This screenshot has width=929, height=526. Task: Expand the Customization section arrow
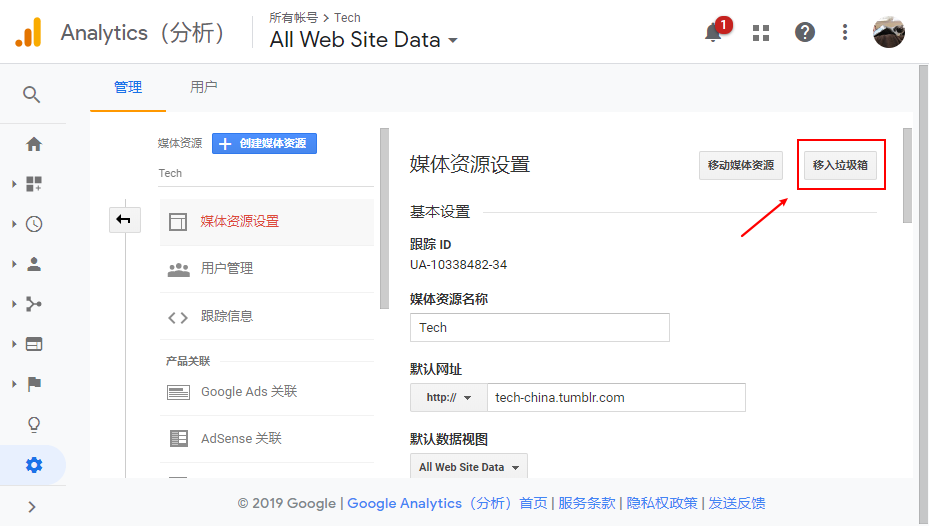click(14, 184)
